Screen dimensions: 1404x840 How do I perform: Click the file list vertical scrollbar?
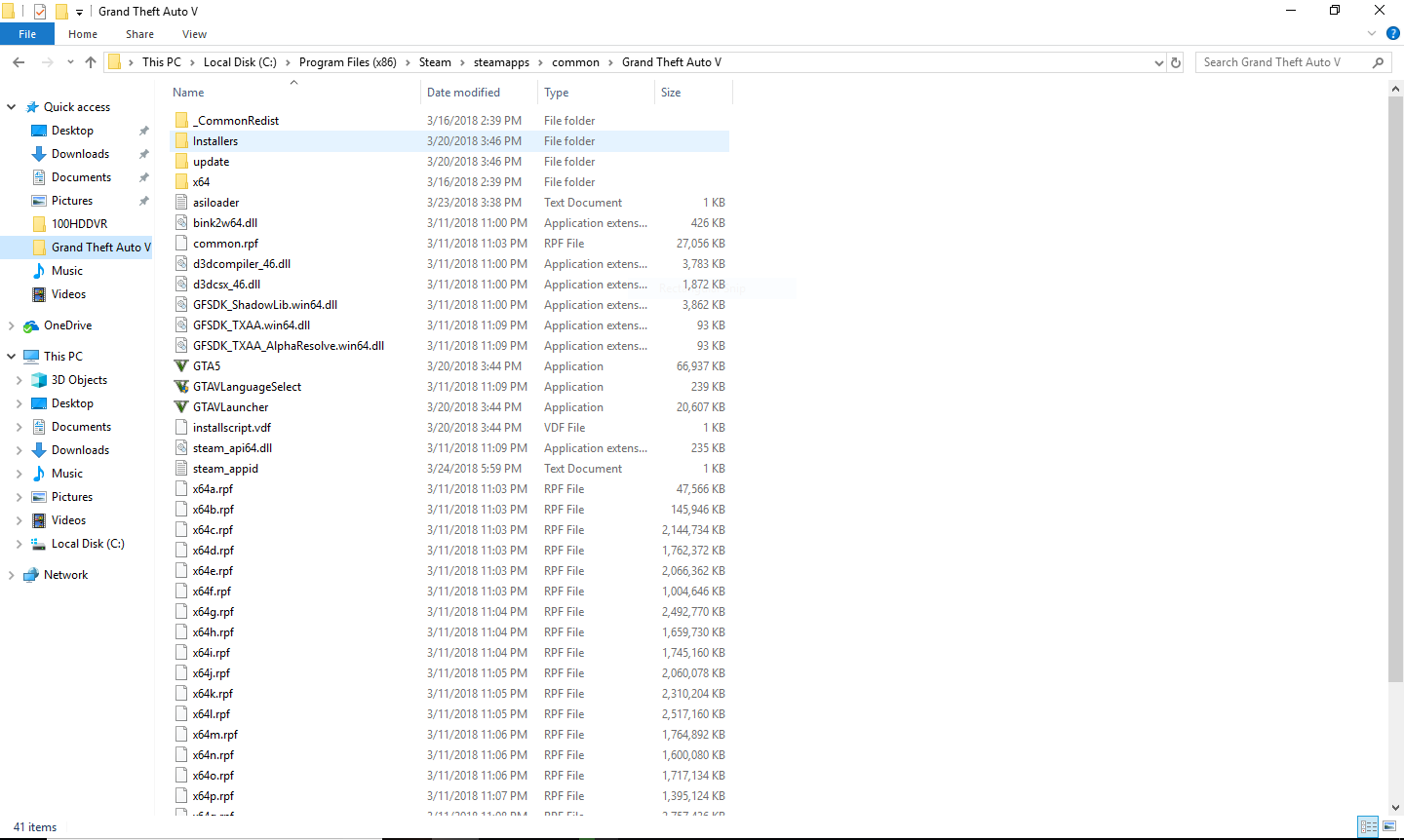pos(1395,390)
